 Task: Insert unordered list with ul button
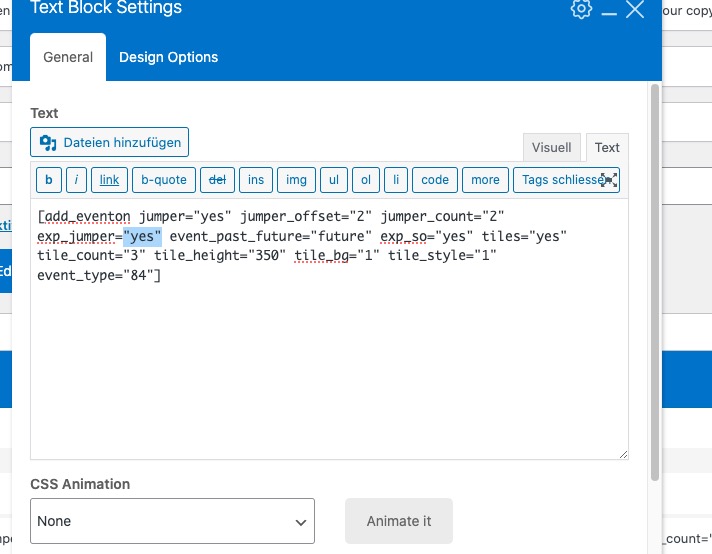coord(334,180)
